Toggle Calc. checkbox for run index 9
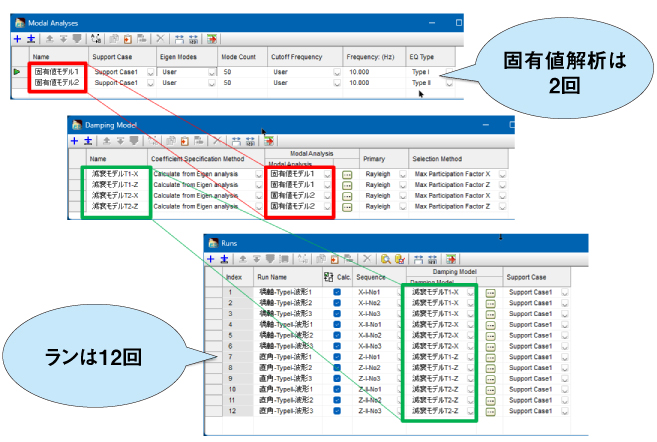Image resolution: width=657 pixels, height=442 pixels. click(337, 378)
